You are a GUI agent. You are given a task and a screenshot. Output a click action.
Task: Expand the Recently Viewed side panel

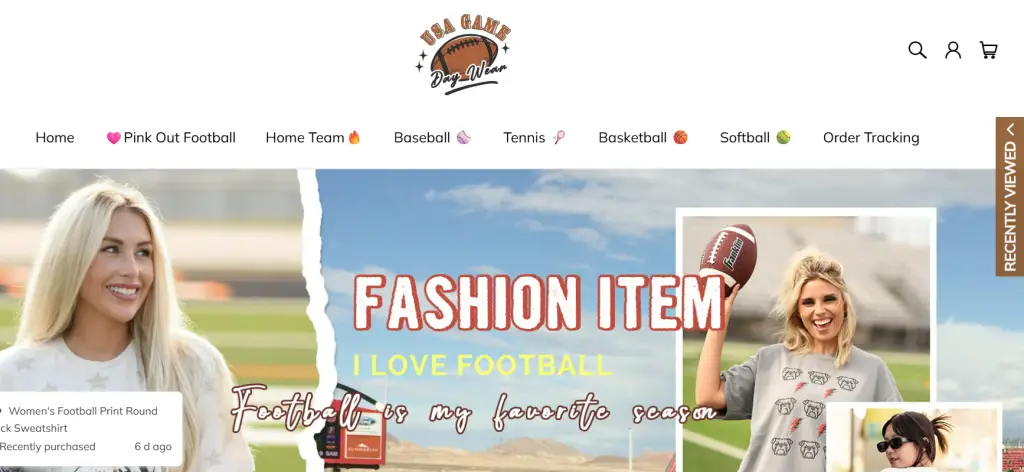click(1010, 197)
